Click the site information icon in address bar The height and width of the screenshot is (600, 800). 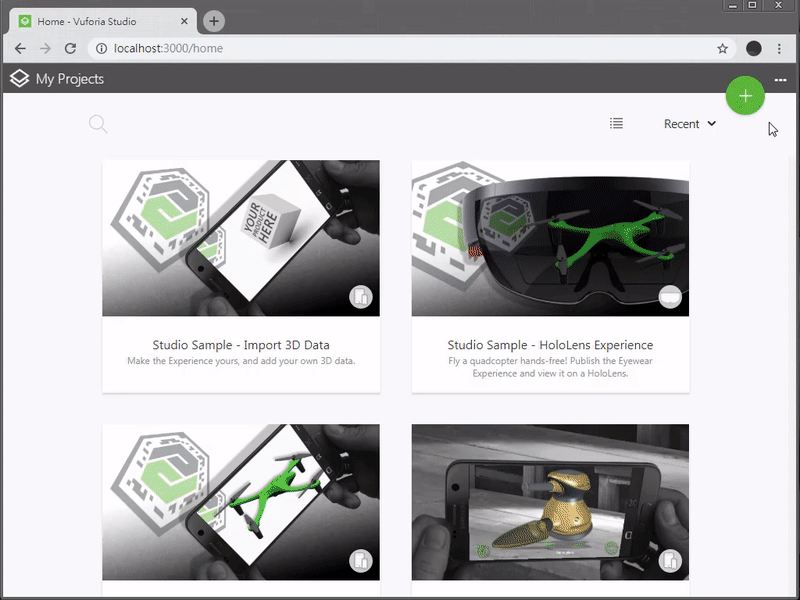coord(102,48)
